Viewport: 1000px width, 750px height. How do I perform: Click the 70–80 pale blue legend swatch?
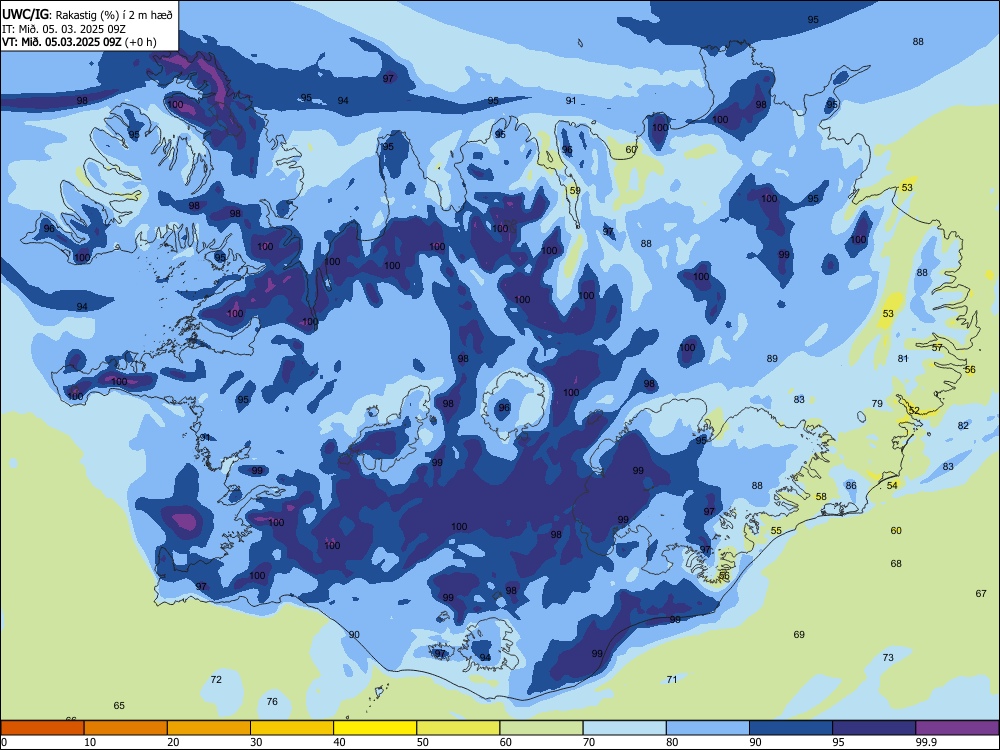(624, 728)
